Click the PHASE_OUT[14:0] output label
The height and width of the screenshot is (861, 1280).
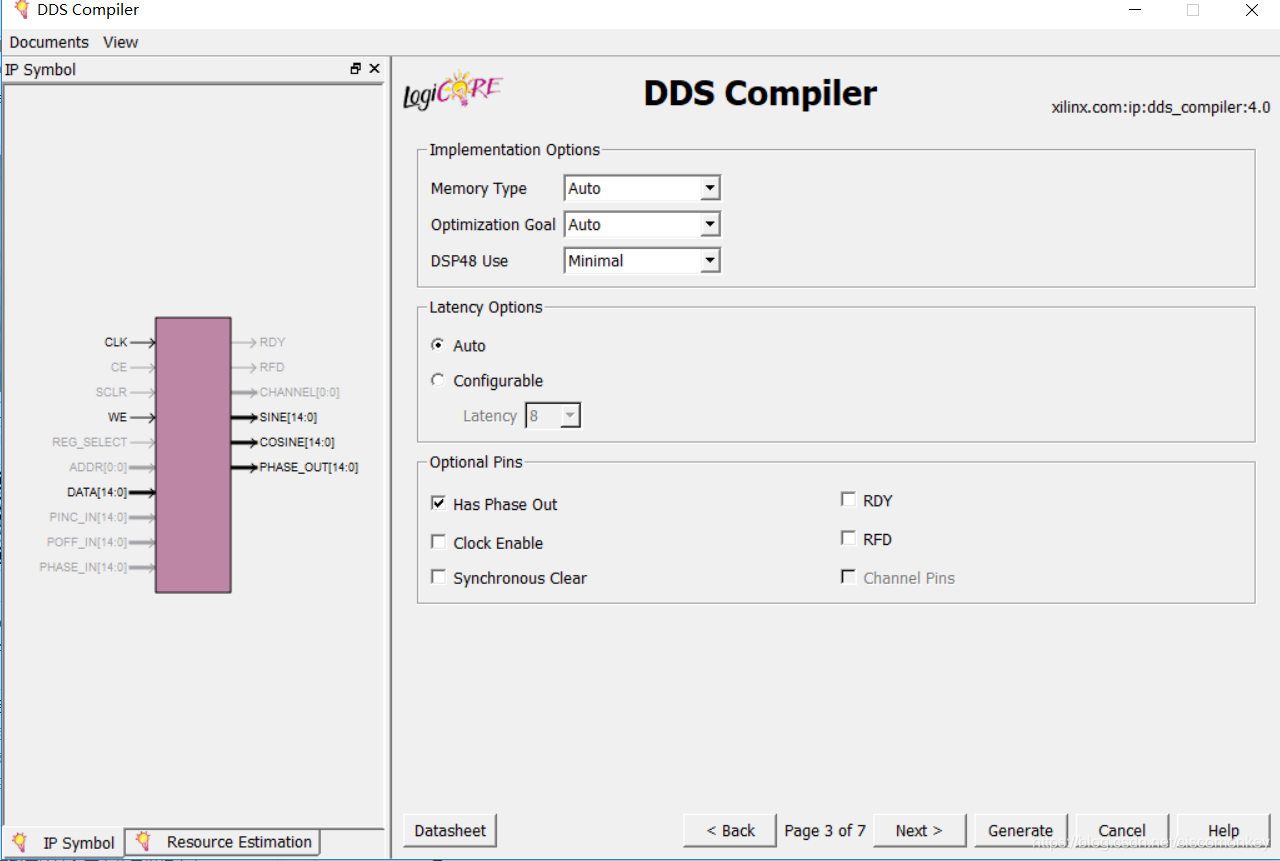pyautogui.click(x=309, y=467)
